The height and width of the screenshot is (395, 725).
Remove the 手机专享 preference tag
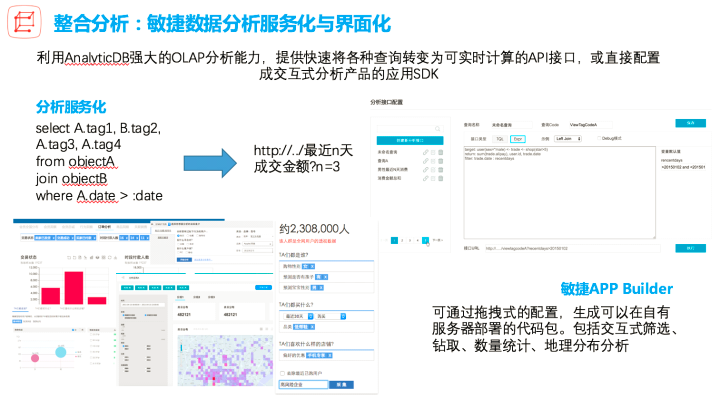330,355
